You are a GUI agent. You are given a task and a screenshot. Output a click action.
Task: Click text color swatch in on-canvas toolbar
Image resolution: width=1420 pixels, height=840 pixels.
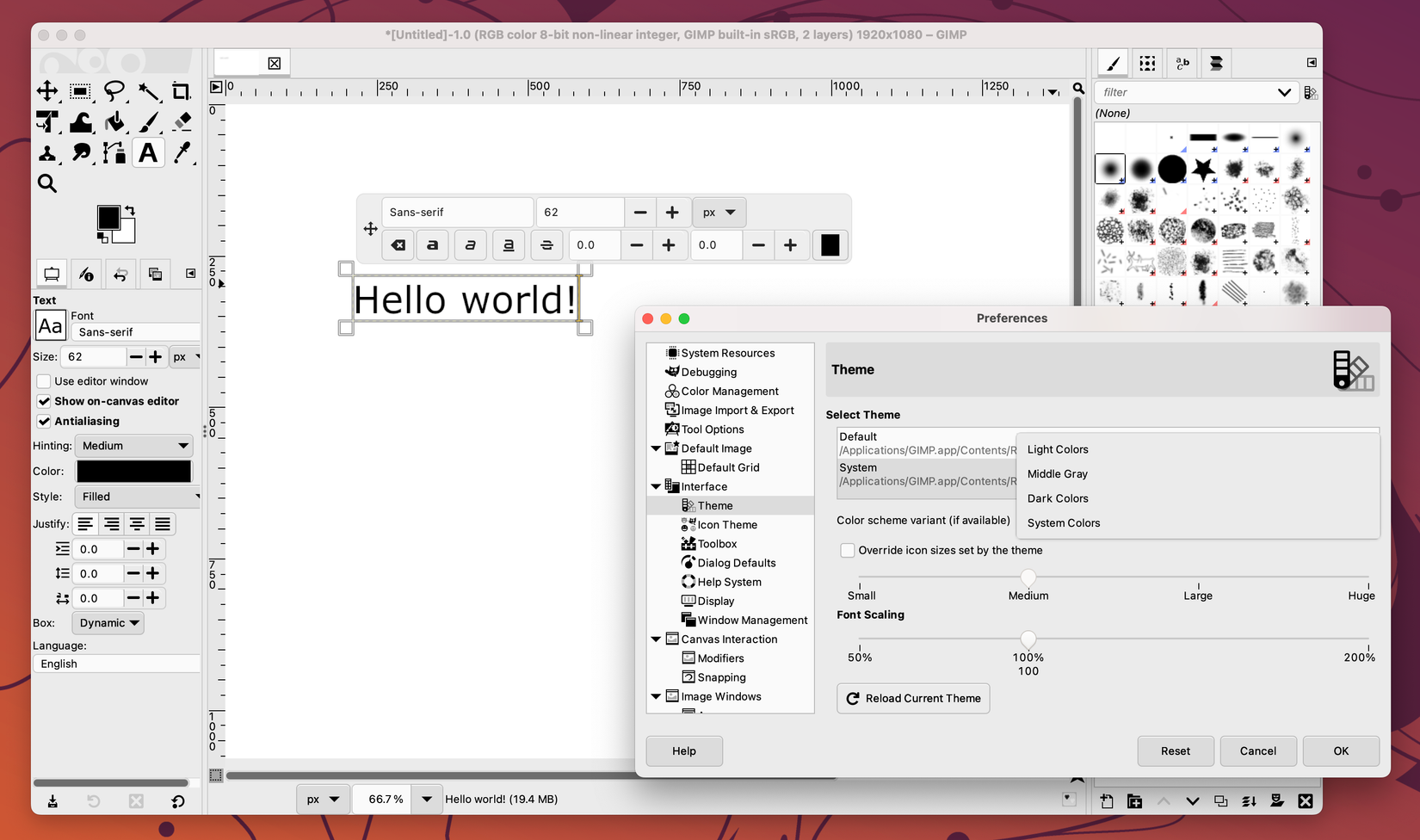tap(830, 245)
